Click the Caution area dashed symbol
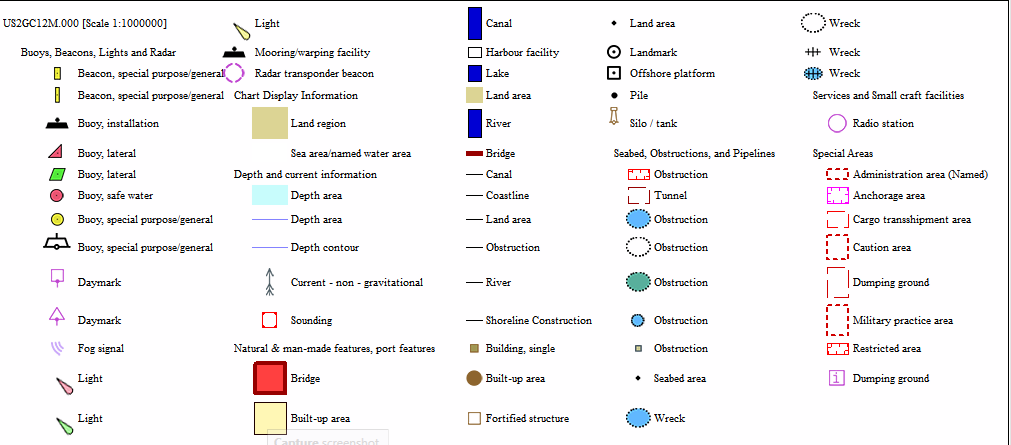1011x445 pixels. click(838, 246)
